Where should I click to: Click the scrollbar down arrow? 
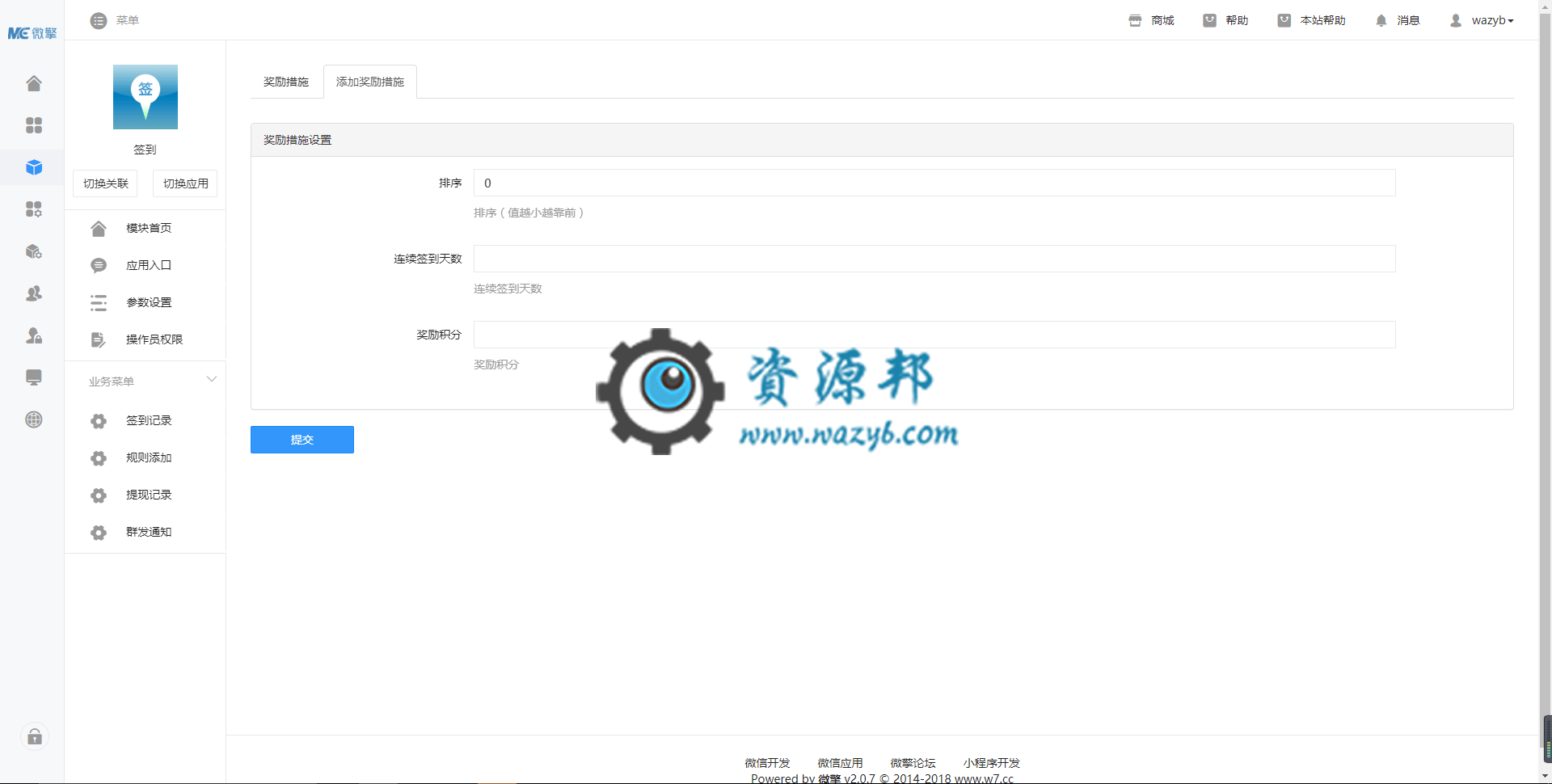click(x=1546, y=777)
